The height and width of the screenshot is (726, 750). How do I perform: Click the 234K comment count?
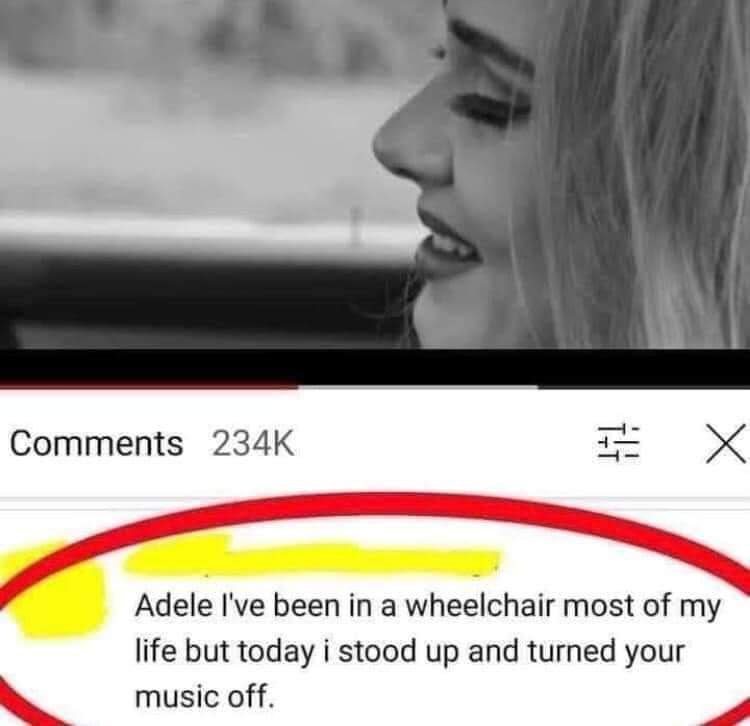(x=253, y=443)
